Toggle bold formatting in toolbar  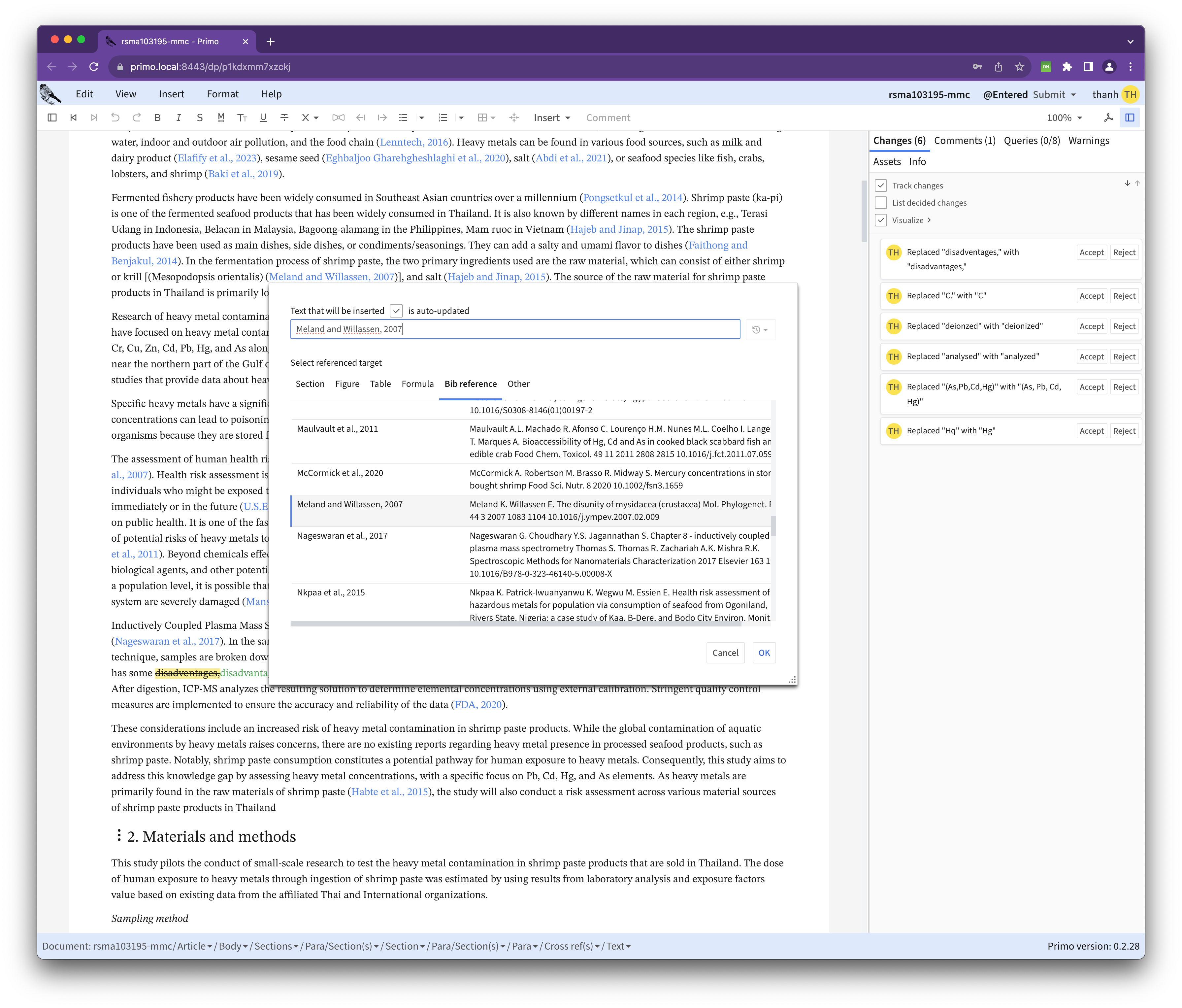point(157,118)
